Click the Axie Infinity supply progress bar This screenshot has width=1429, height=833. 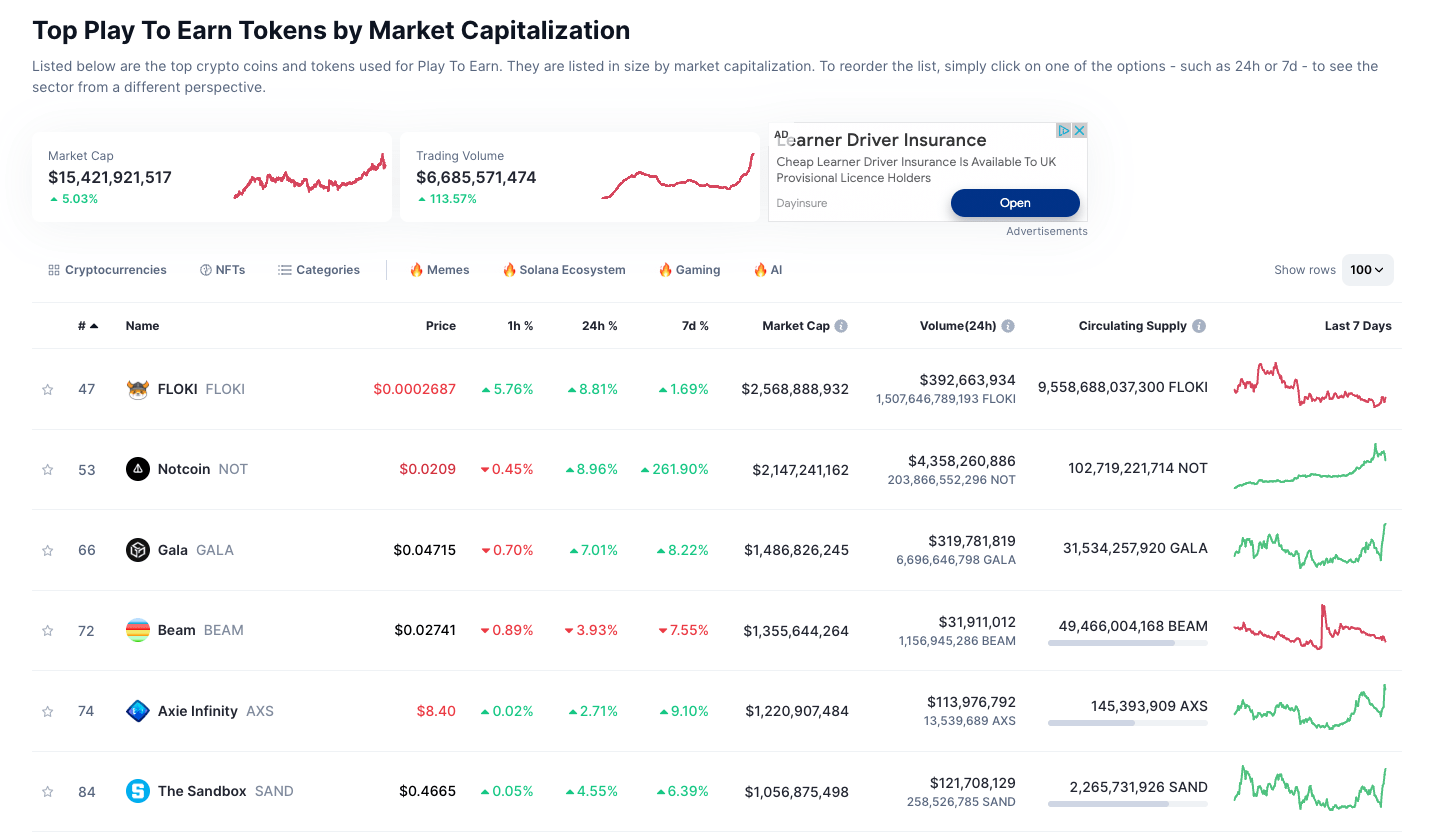[x=1127, y=723]
